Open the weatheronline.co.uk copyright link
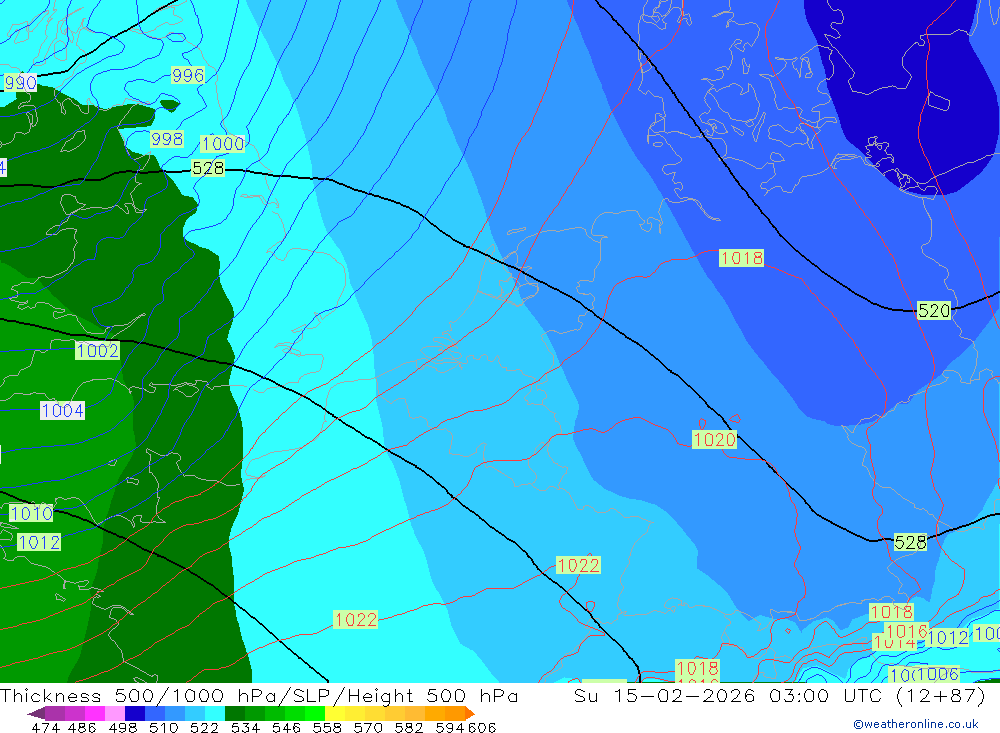1000x733 pixels. (916, 724)
